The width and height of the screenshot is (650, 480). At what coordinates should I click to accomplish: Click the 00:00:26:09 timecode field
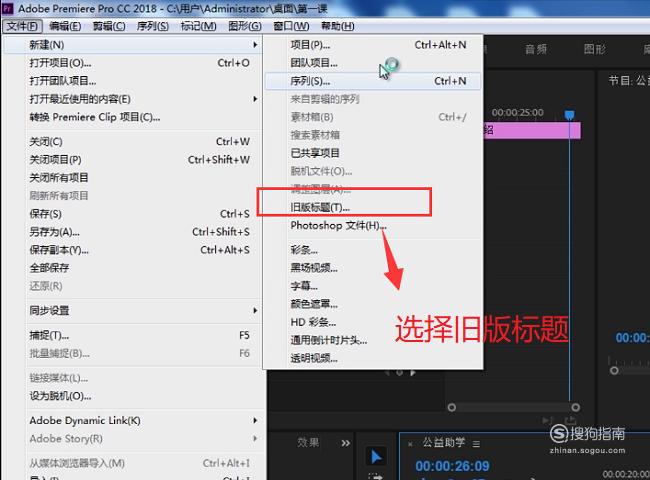click(x=452, y=466)
